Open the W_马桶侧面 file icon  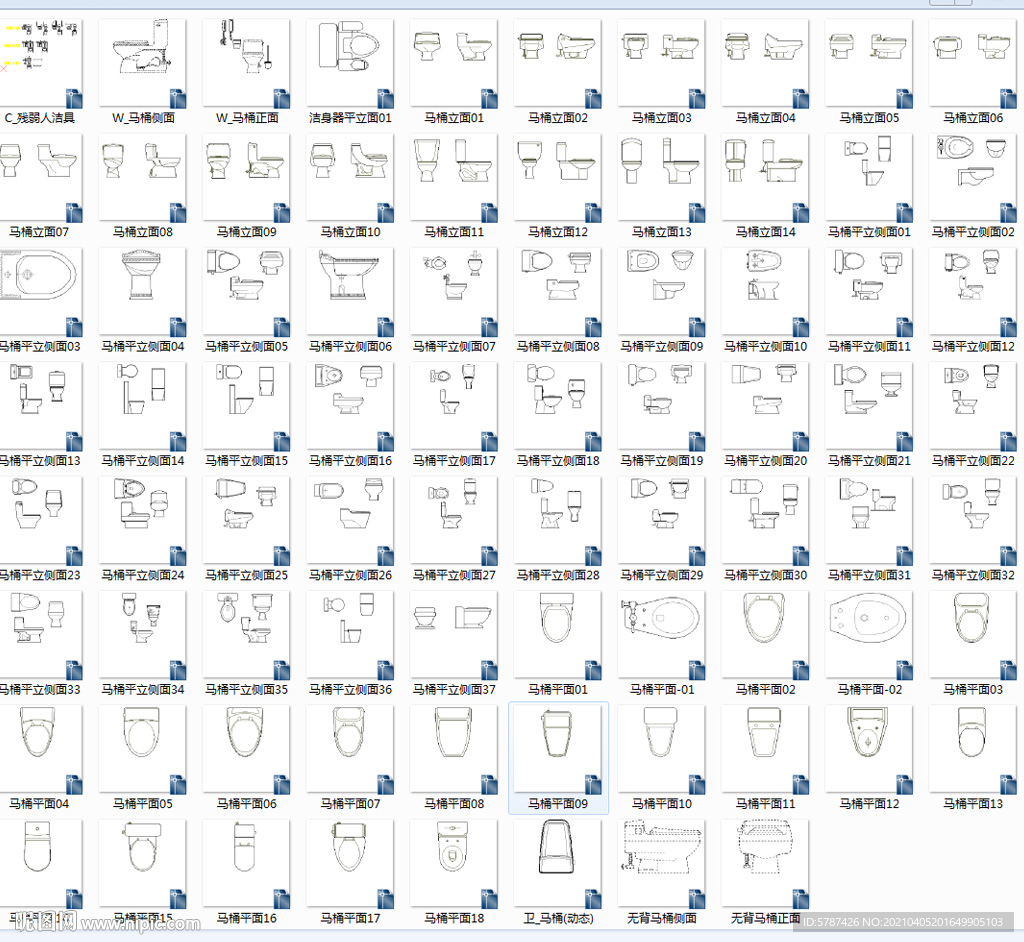click(x=143, y=63)
